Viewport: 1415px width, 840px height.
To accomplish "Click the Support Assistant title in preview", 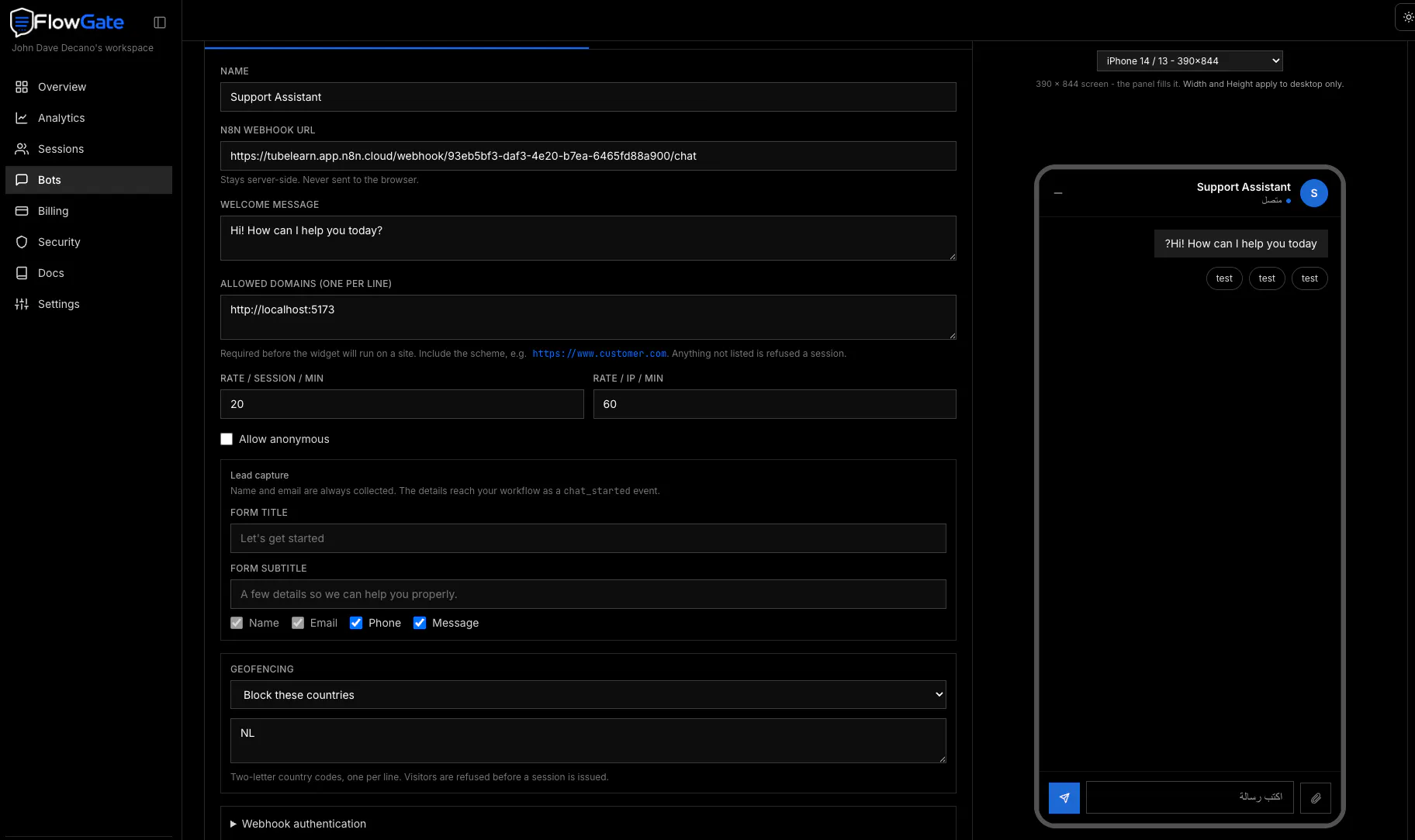I will [x=1244, y=187].
